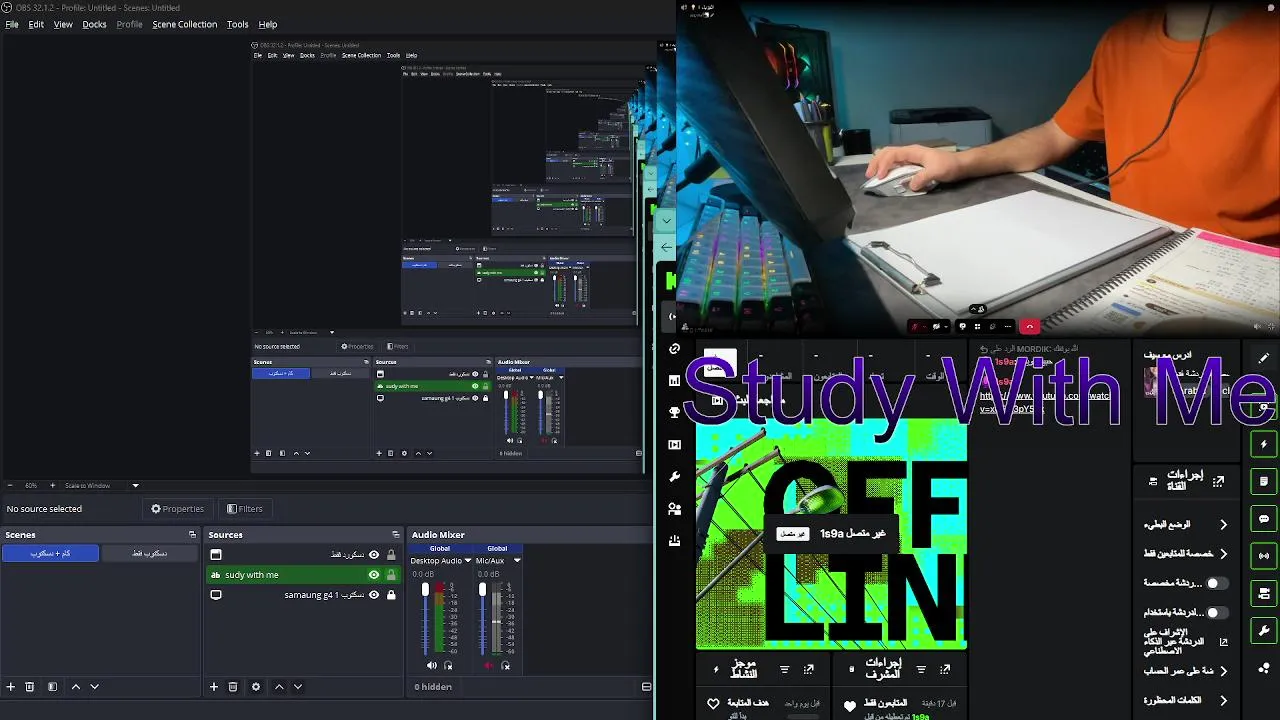Add a new scene in Scenes dock
The image size is (1280, 720).
(11, 687)
